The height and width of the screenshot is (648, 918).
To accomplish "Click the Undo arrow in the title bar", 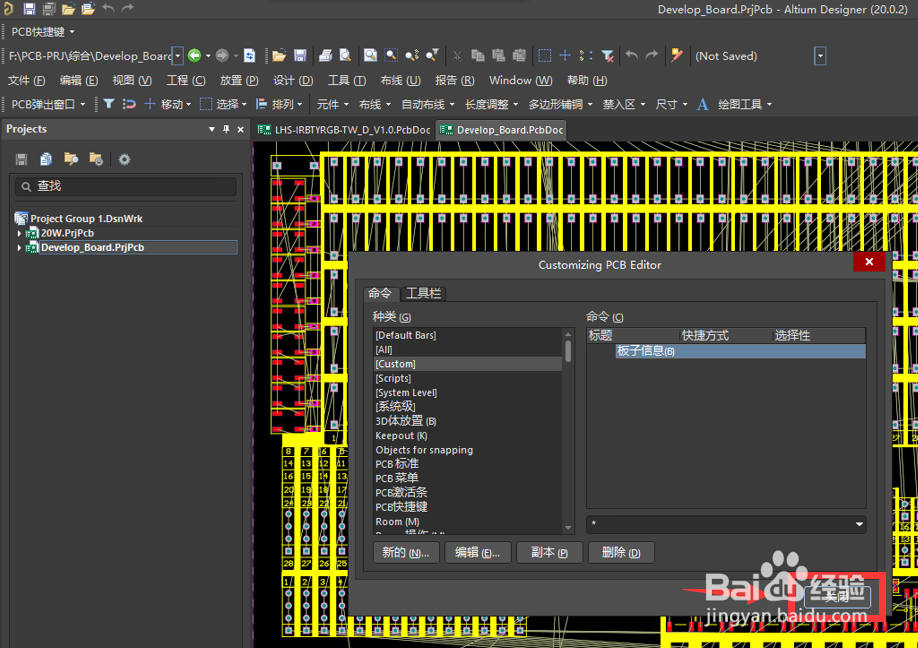I will (x=108, y=8).
